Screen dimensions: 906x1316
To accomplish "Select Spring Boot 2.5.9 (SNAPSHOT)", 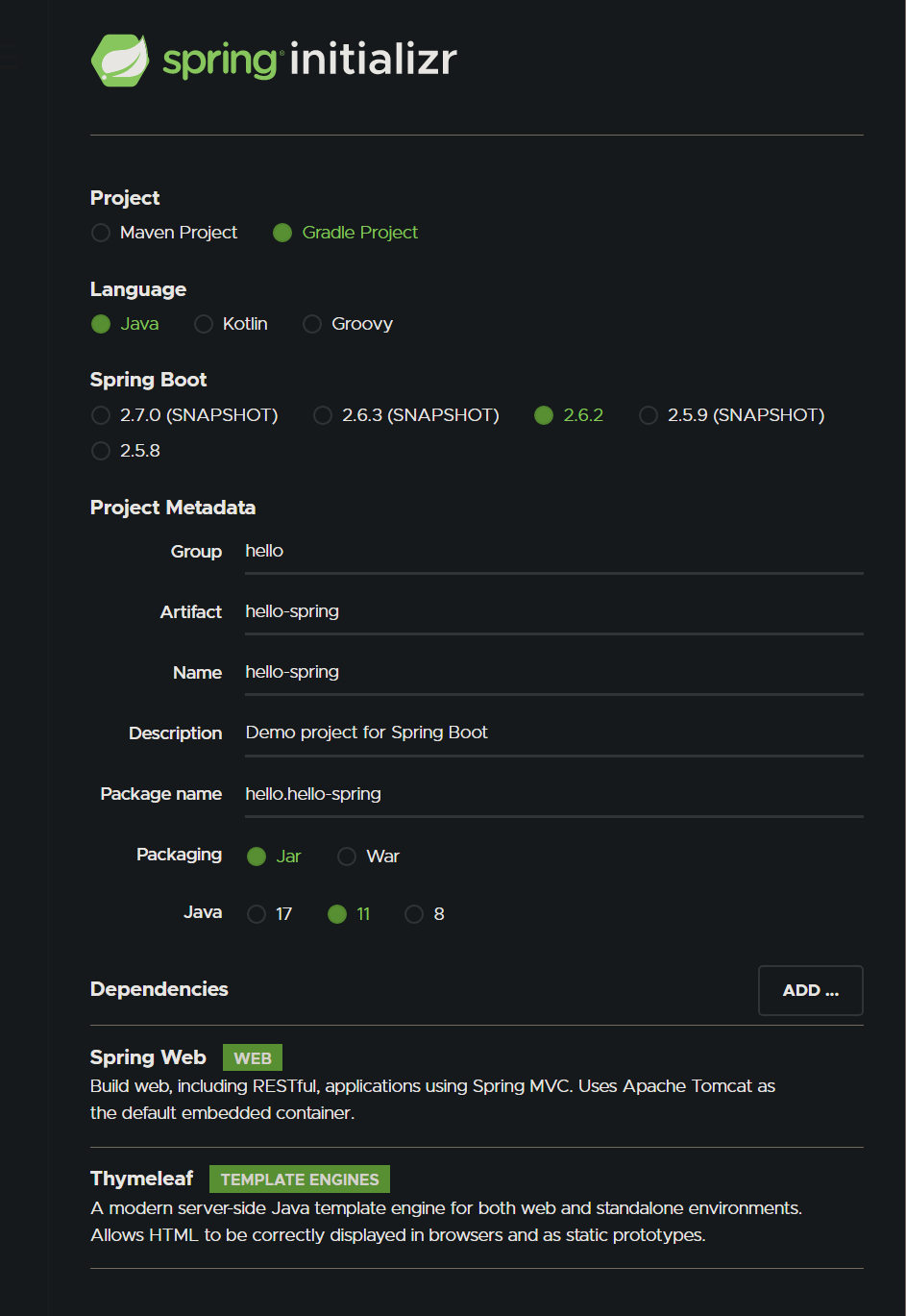I will [x=649, y=415].
